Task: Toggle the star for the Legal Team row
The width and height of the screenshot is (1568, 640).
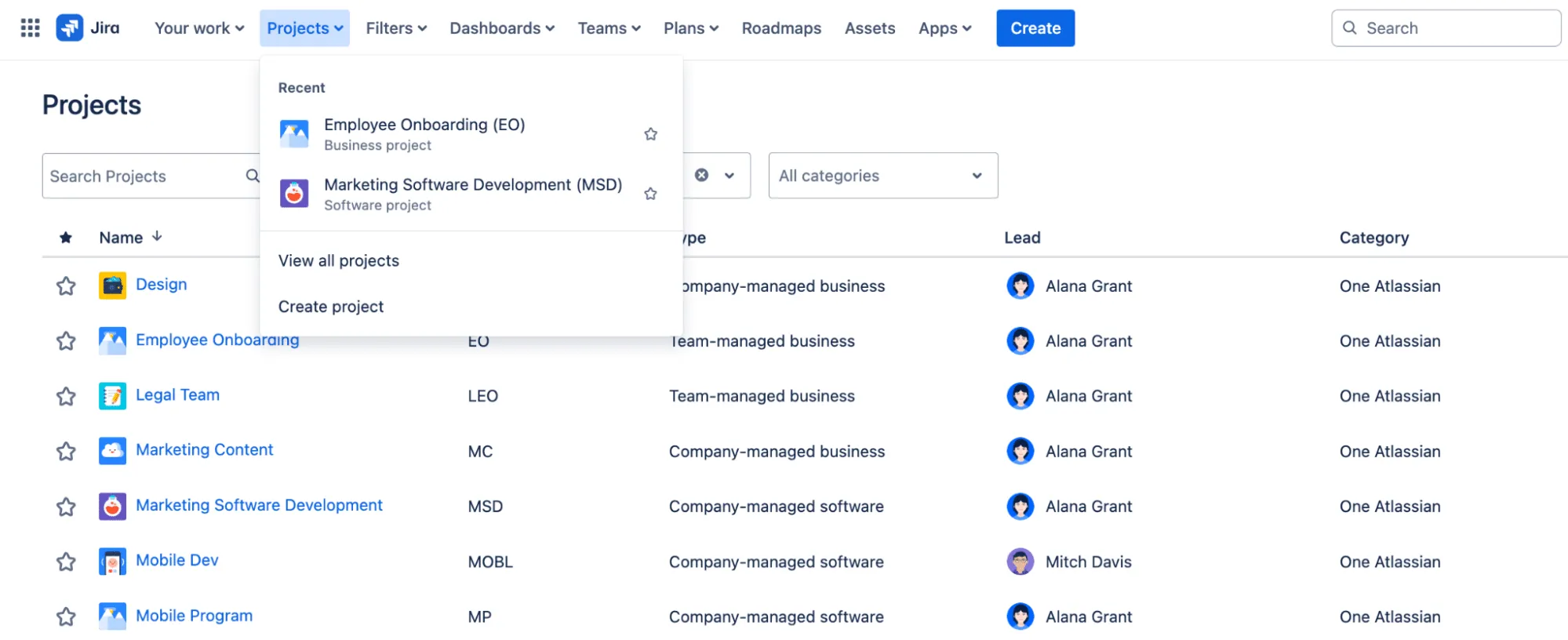Action: pos(66,396)
